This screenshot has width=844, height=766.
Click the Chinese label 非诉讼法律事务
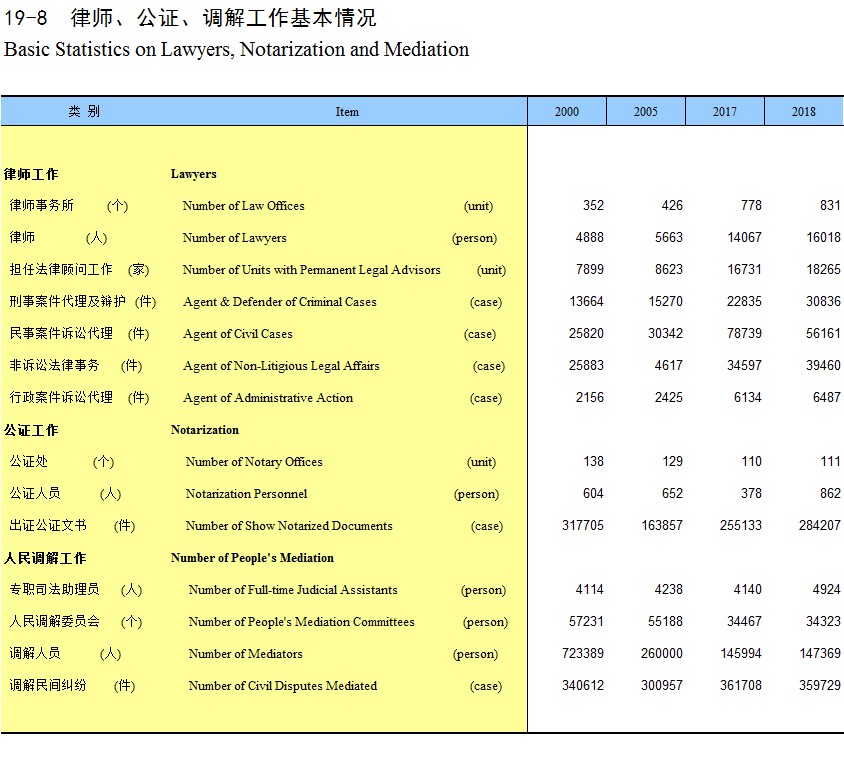click(x=54, y=366)
